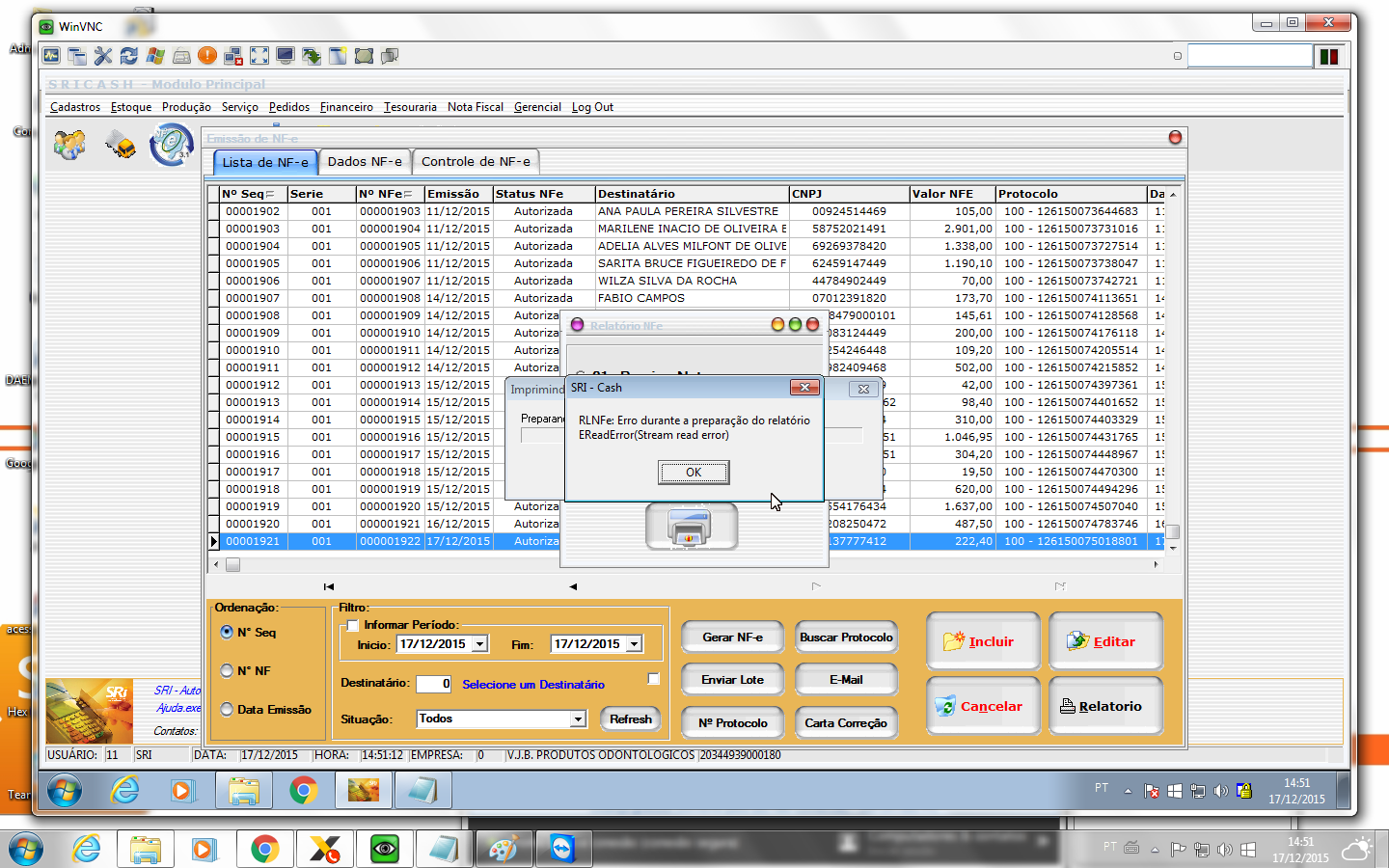The width and height of the screenshot is (1389, 868).
Task: Select the N° NF ordering radio
Action: pos(227,670)
